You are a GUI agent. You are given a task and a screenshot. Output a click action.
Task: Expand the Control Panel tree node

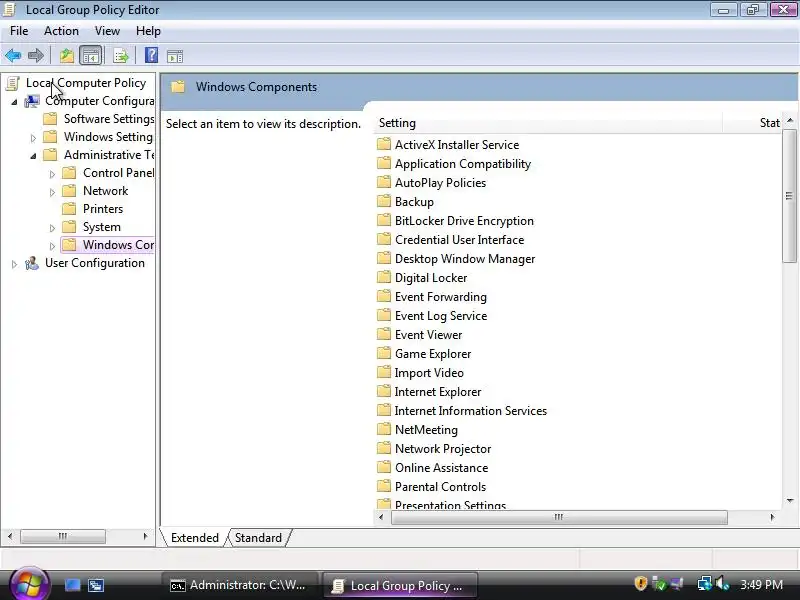52,174
